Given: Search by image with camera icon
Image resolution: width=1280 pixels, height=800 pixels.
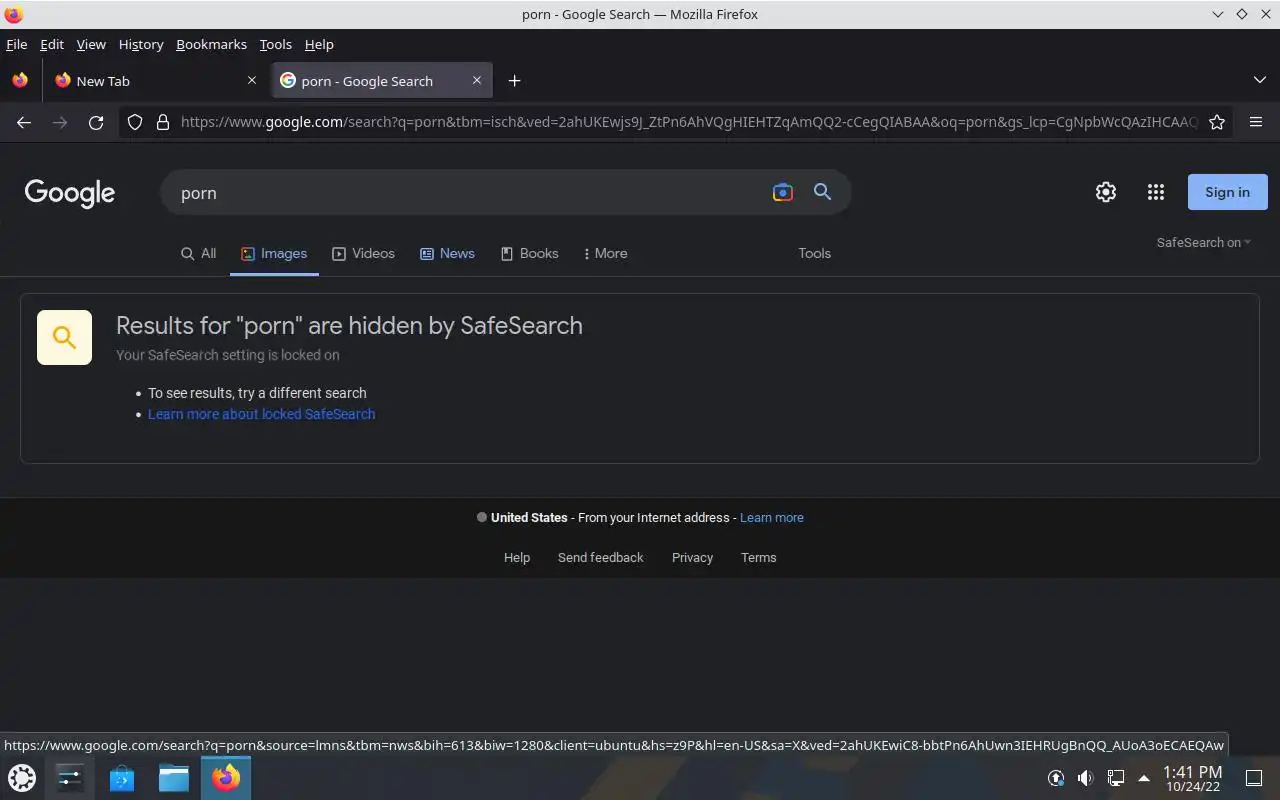Looking at the screenshot, I should pos(783,192).
